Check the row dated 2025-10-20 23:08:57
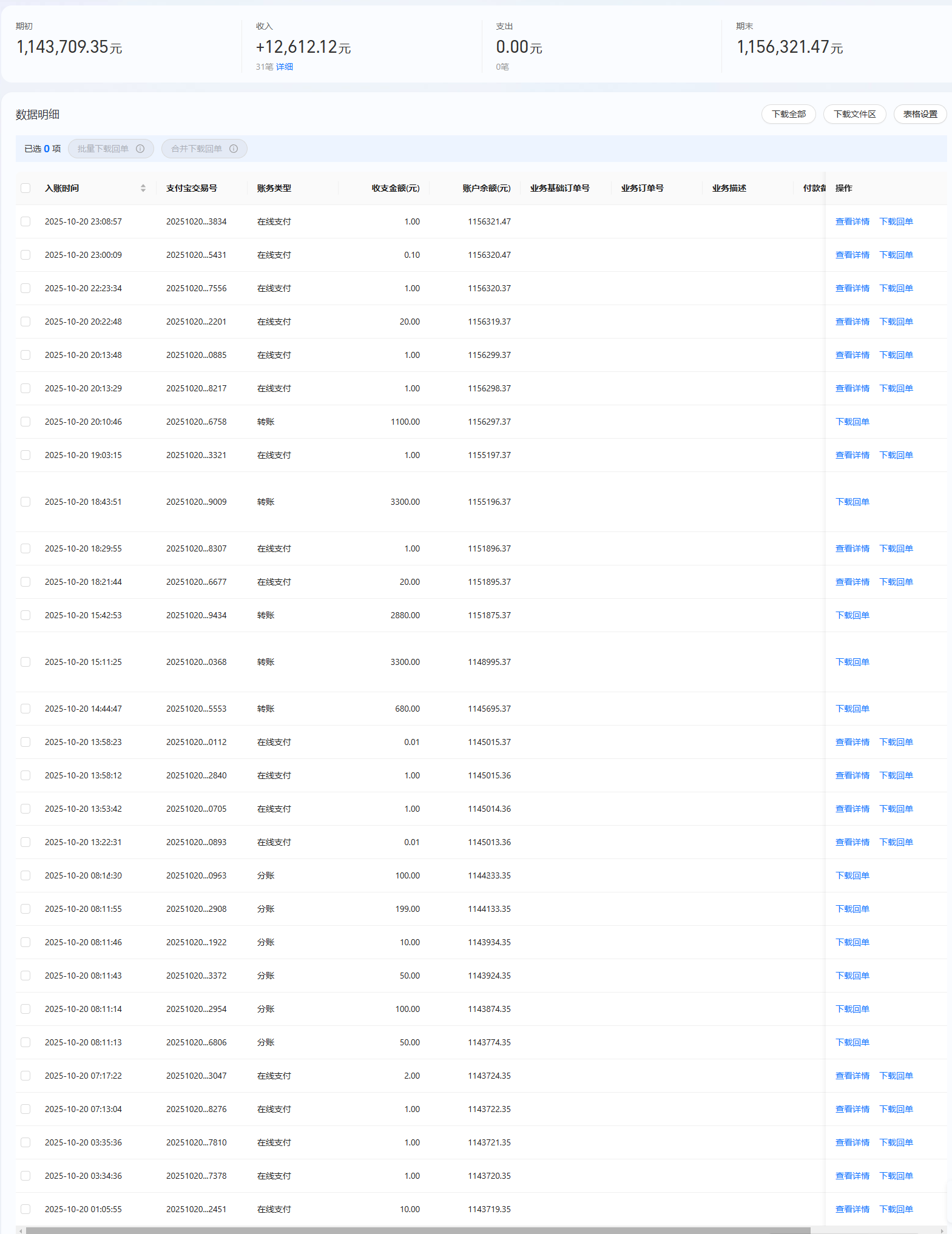The image size is (952, 1234). point(25,221)
